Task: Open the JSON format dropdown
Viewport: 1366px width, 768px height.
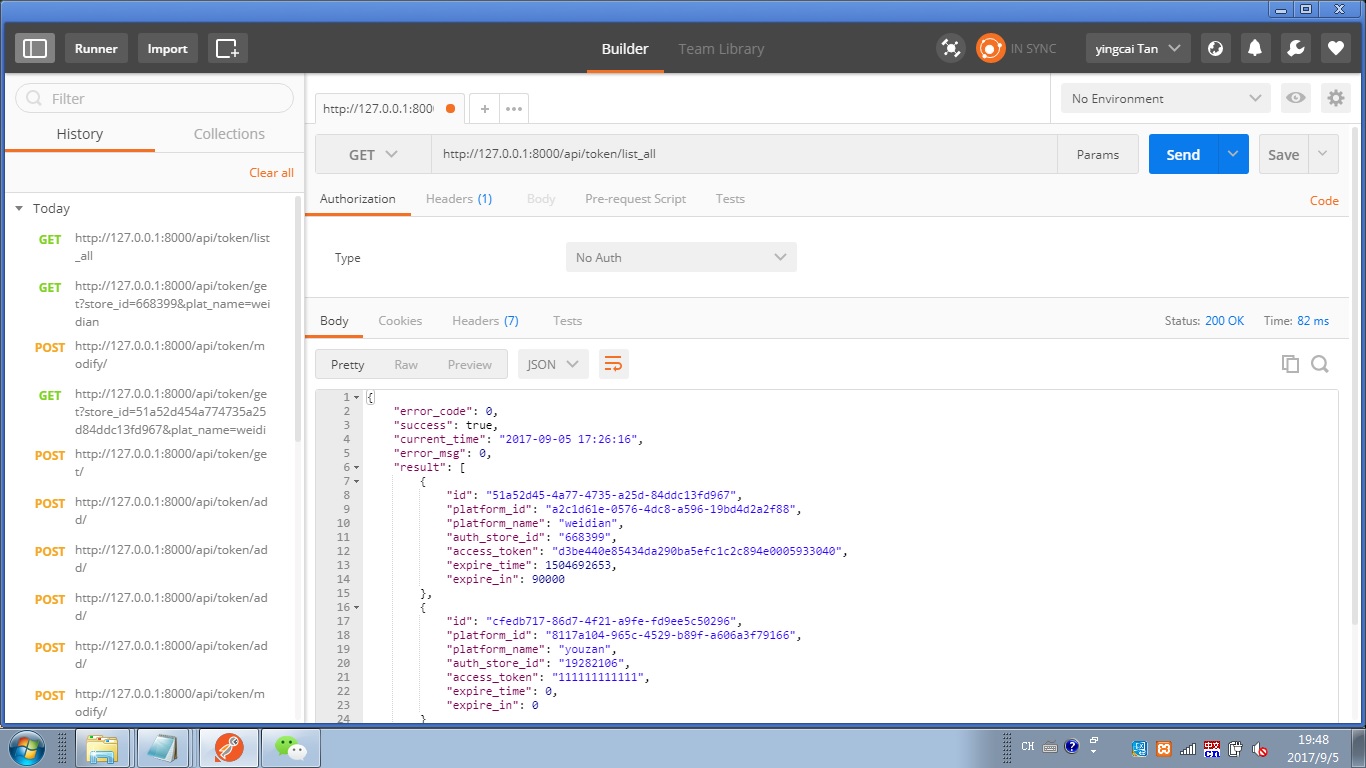Action: point(553,364)
